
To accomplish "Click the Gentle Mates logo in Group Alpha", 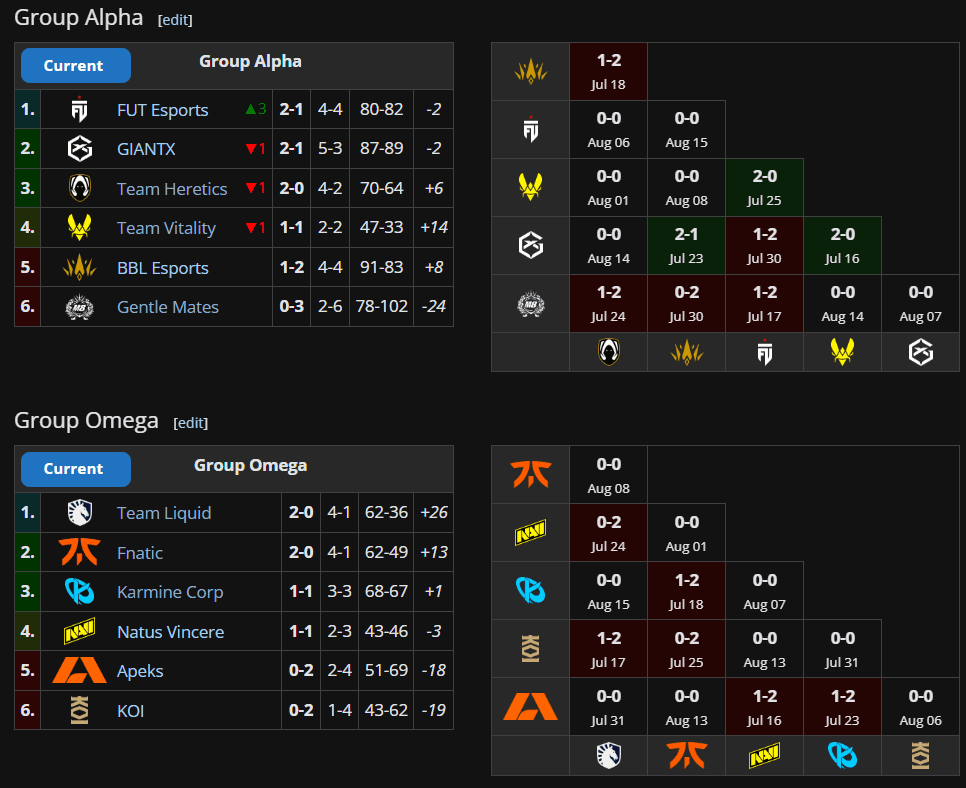I will (x=79, y=307).
